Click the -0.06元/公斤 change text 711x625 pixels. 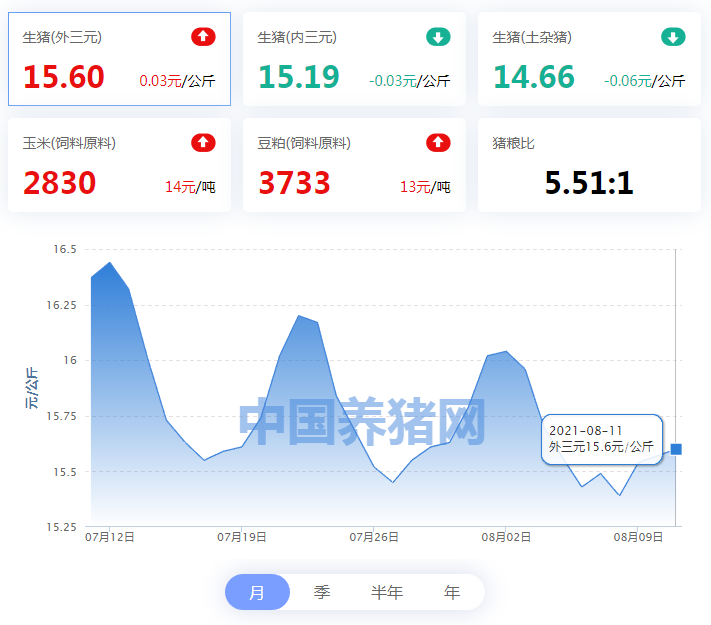pos(644,81)
